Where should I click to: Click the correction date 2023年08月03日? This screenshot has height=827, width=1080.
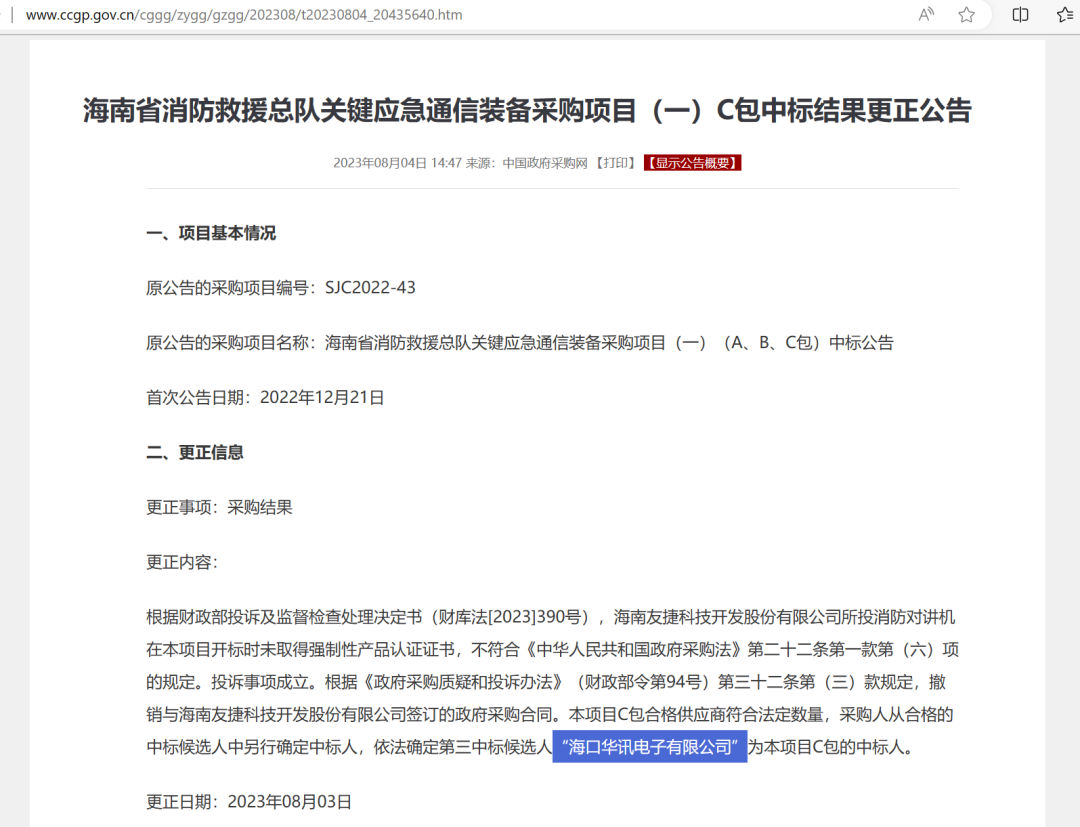[289, 802]
